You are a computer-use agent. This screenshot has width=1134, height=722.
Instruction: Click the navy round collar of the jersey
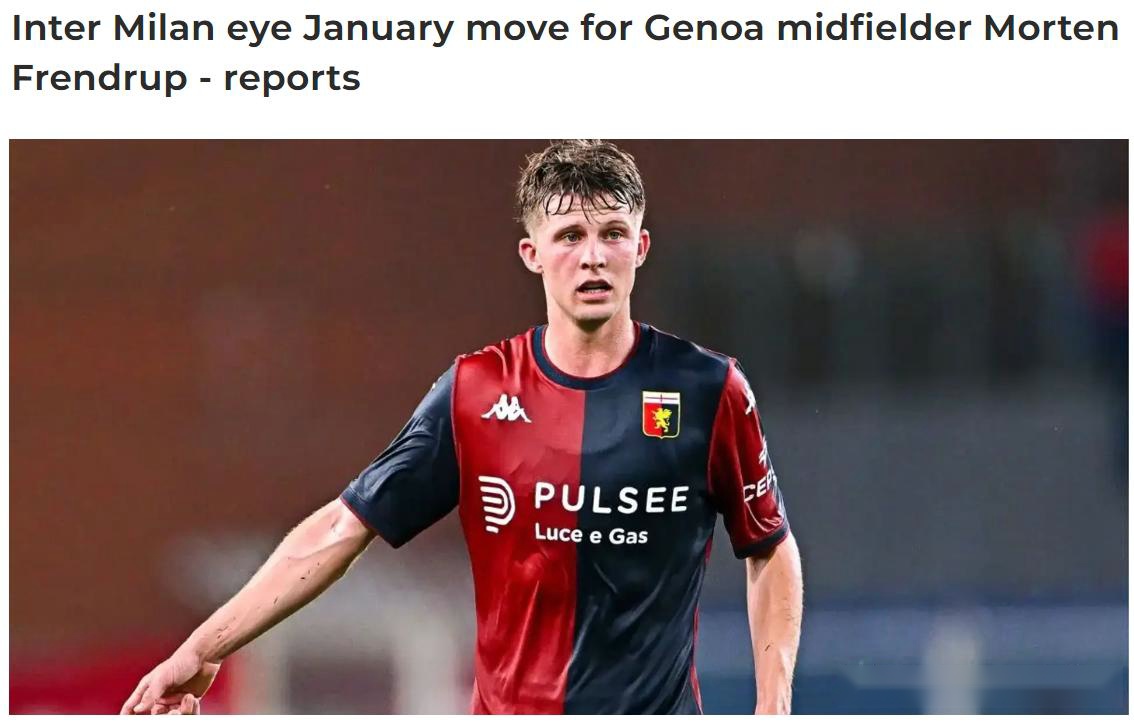click(586, 362)
